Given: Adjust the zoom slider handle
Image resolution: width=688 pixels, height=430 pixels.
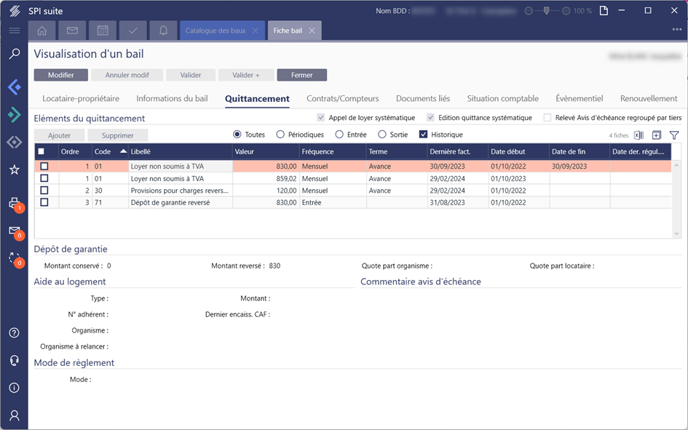Looking at the screenshot, I should (x=546, y=11).
